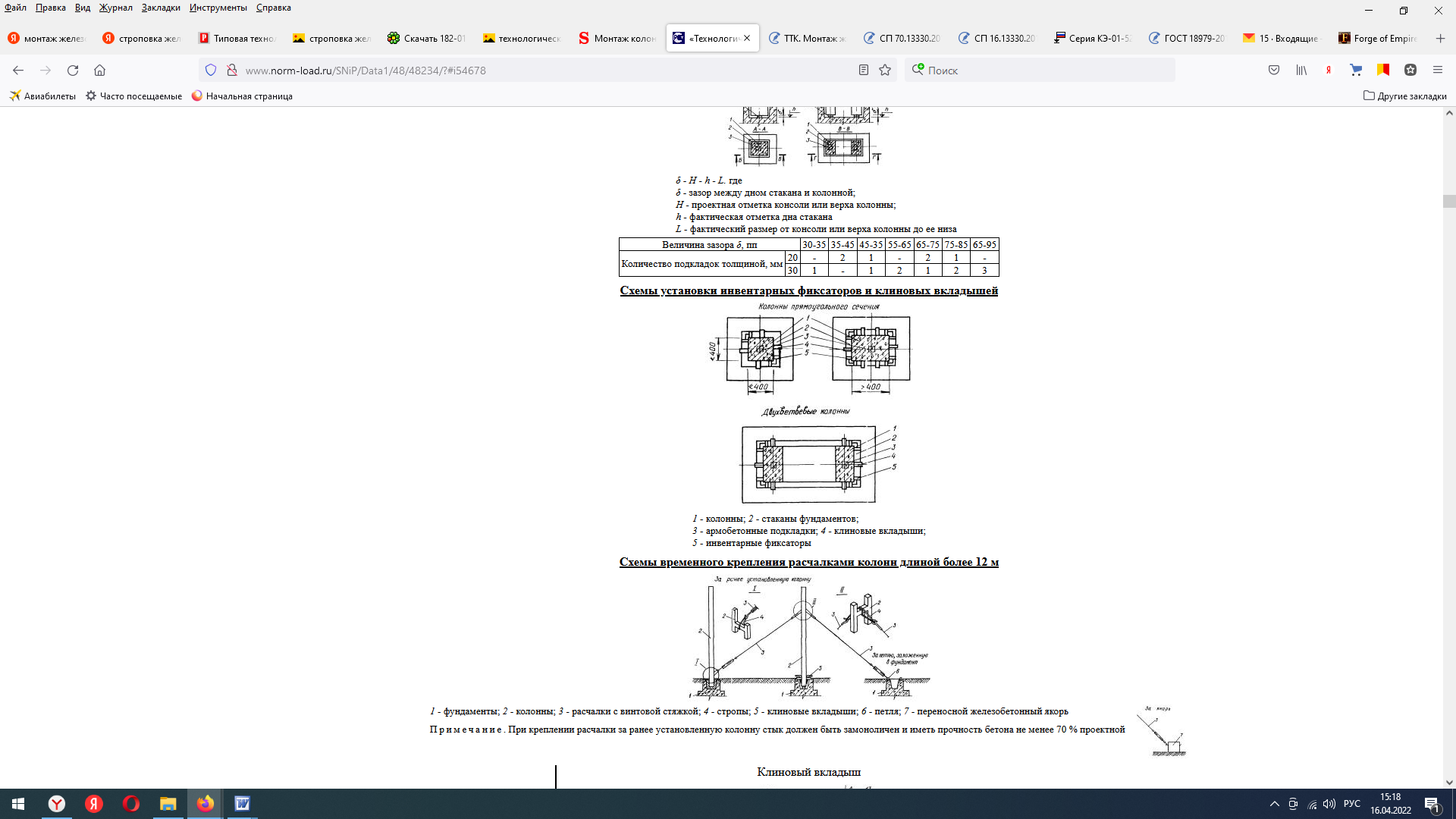Click the Yandex extension icon

tap(1329, 71)
